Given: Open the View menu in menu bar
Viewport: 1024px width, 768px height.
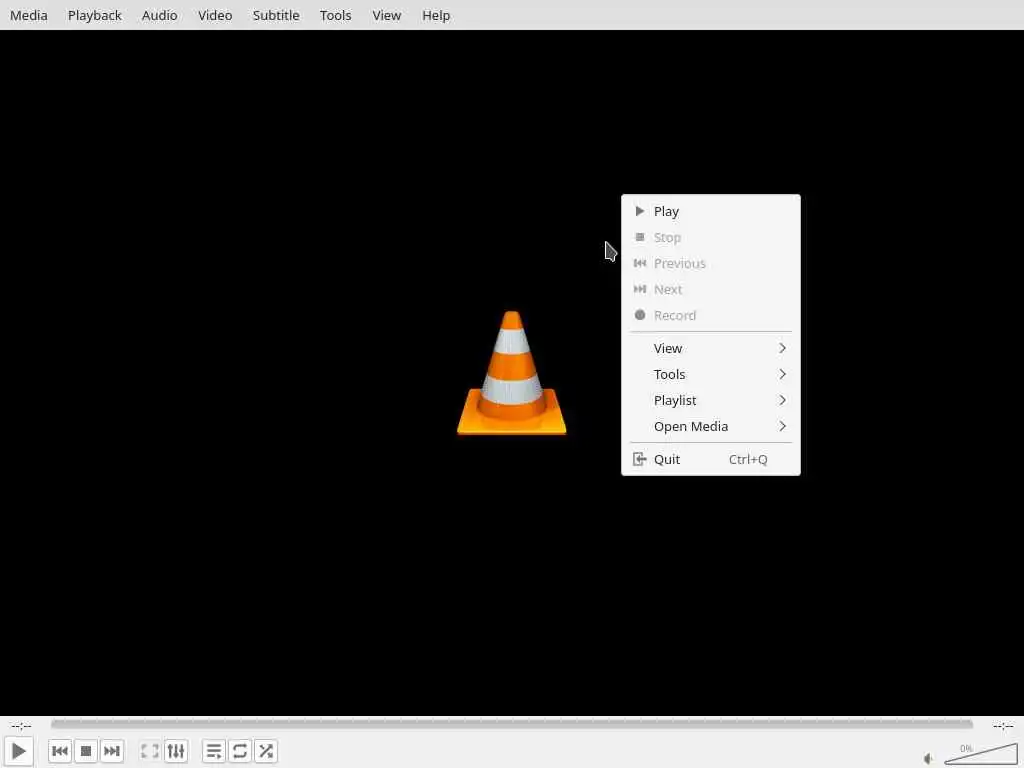Looking at the screenshot, I should [387, 15].
